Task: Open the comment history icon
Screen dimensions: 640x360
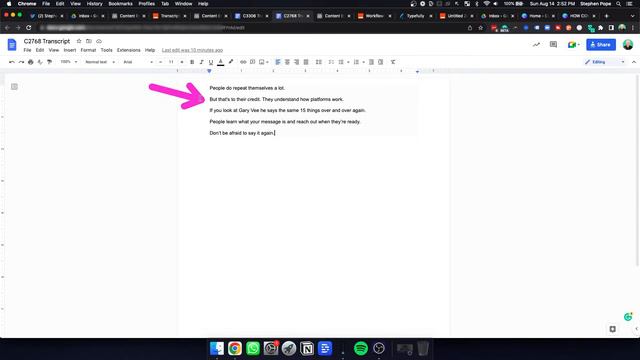Action: tap(553, 44)
